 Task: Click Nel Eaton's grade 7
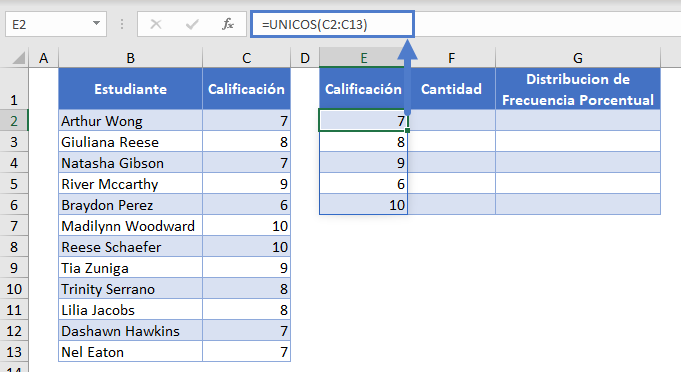246,352
